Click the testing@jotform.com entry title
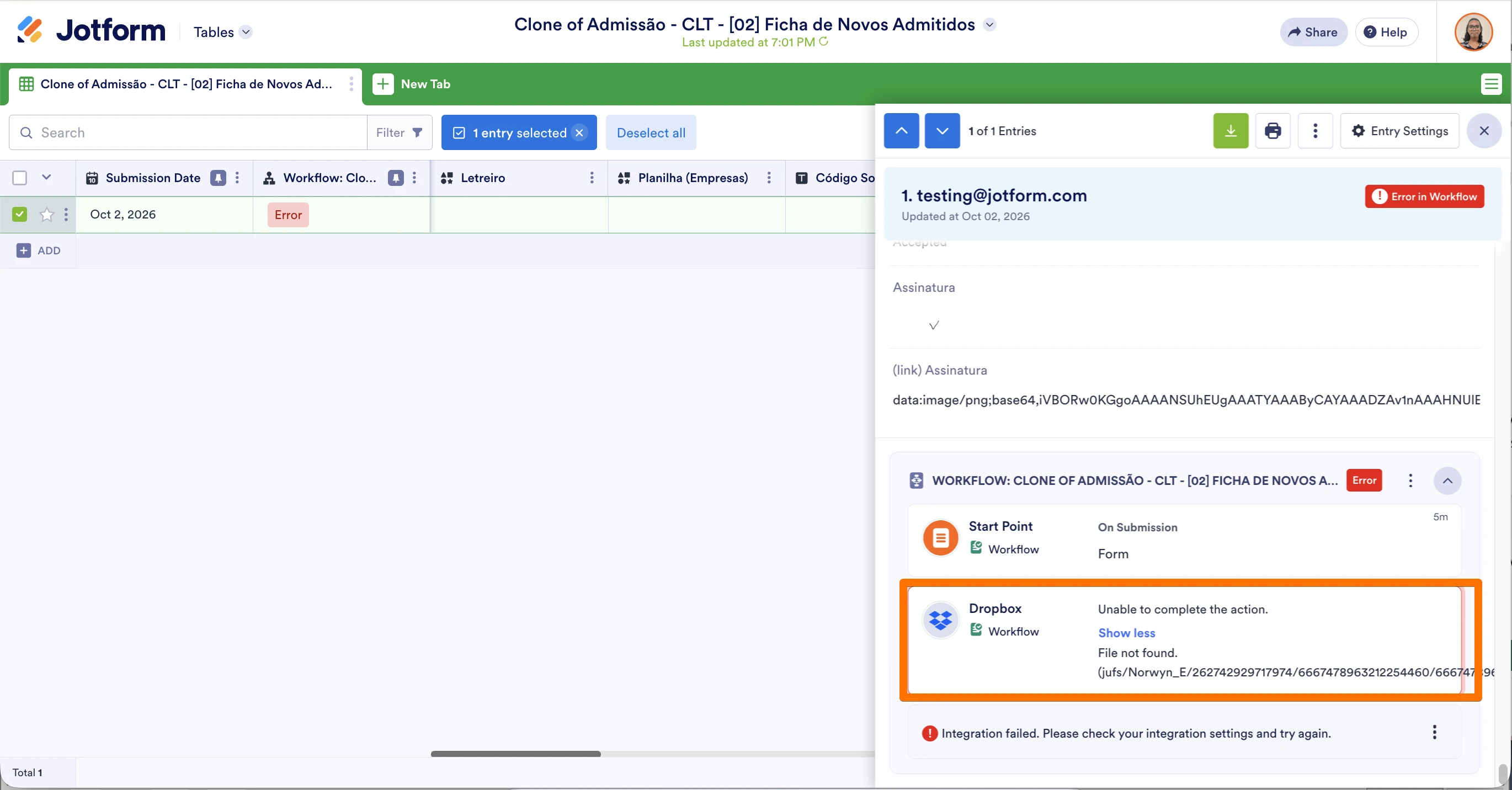The image size is (1512, 790). point(994,195)
